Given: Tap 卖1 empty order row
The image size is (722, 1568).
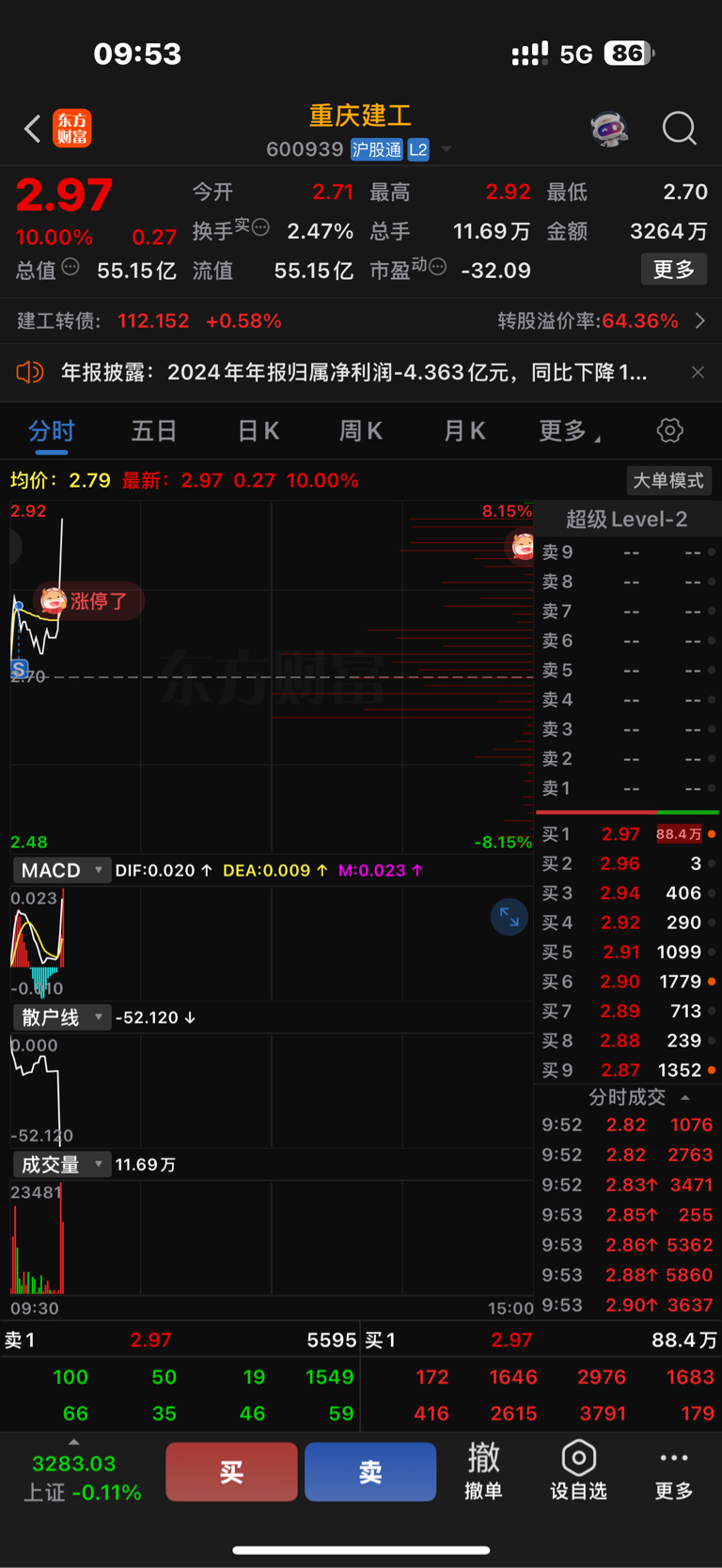Looking at the screenshot, I should pyautogui.click(x=627, y=788).
